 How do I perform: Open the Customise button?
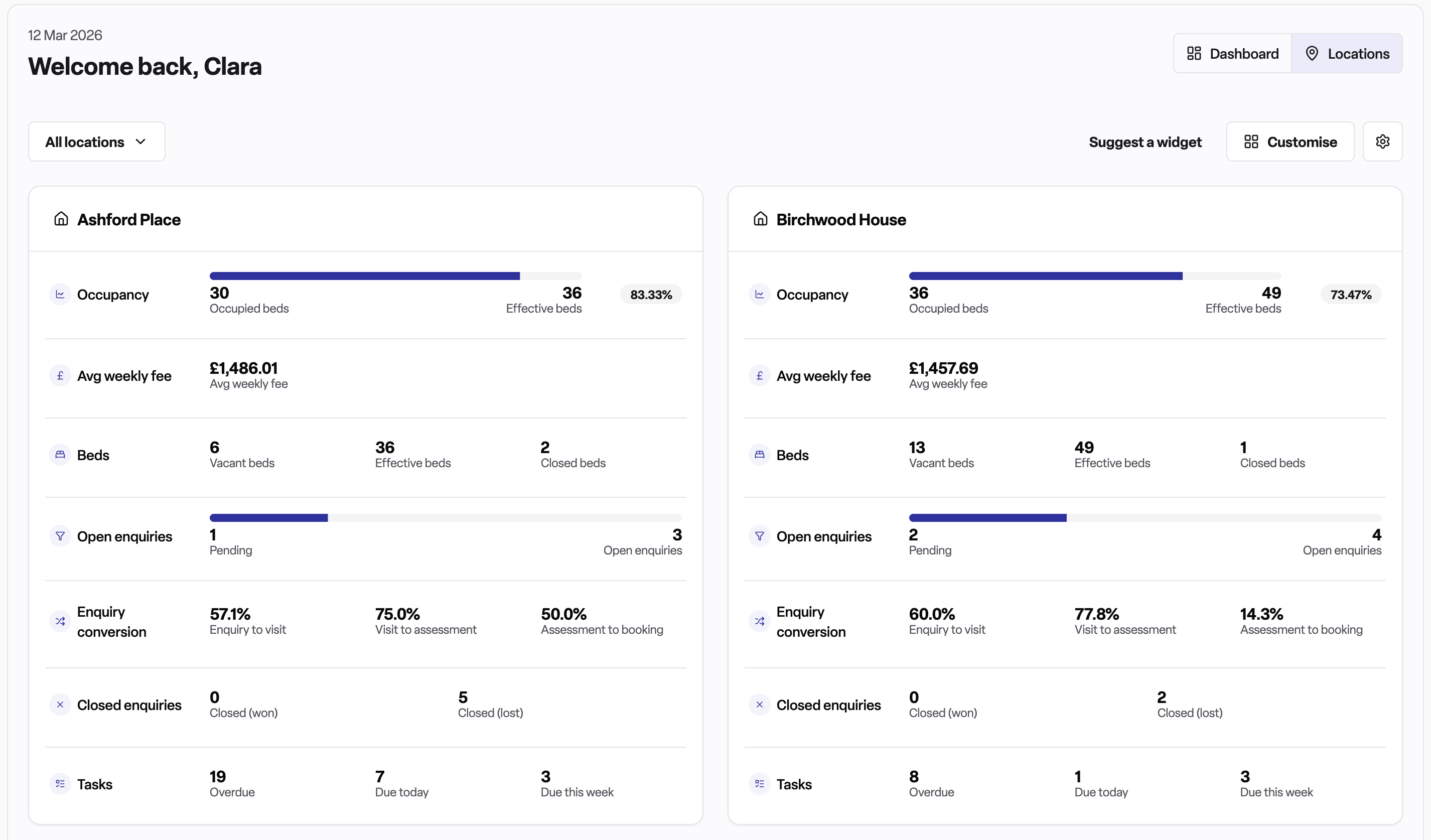click(x=1290, y=142)
